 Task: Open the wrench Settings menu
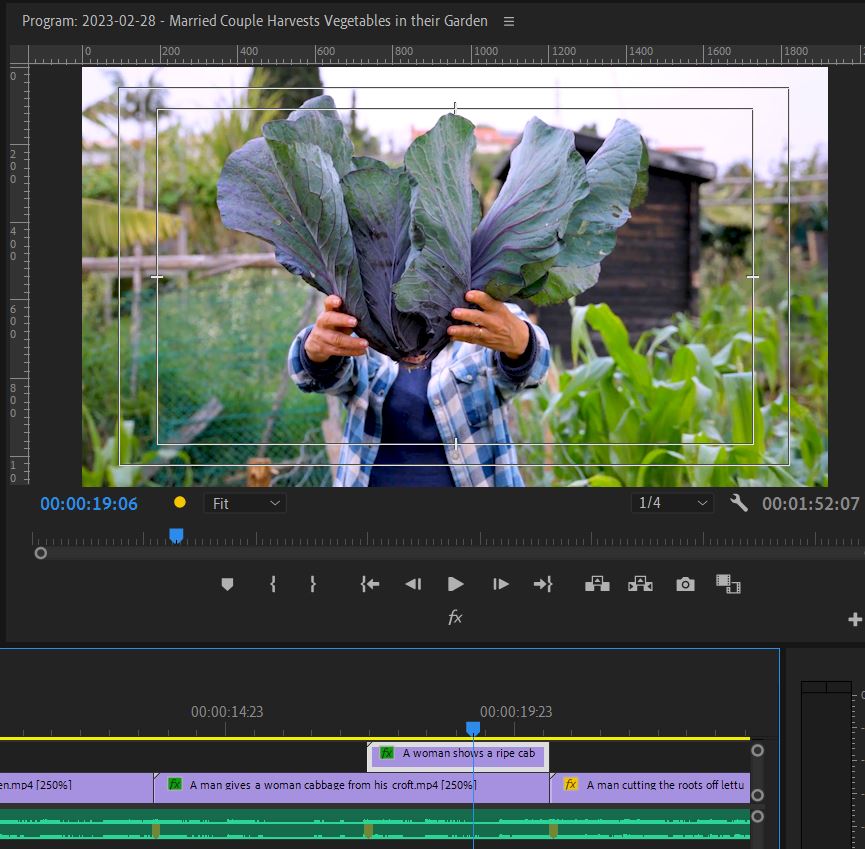[x=739, y=503]
